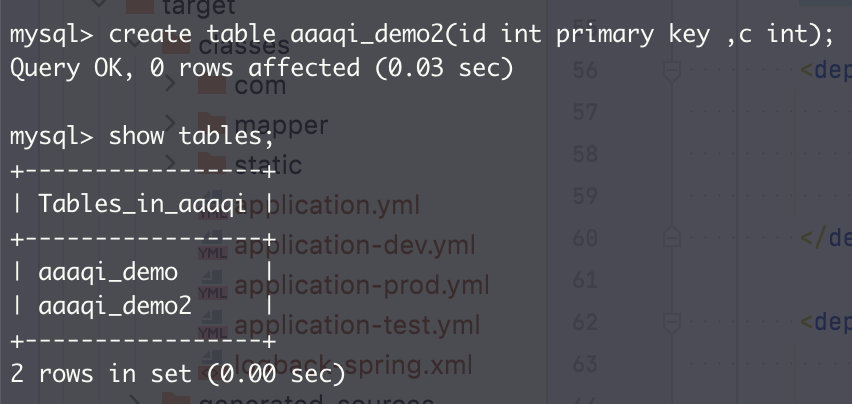This screenshot has height=404, width=852.
Task: Toggle code fold marker on line 56
Action: coord(672,72)
